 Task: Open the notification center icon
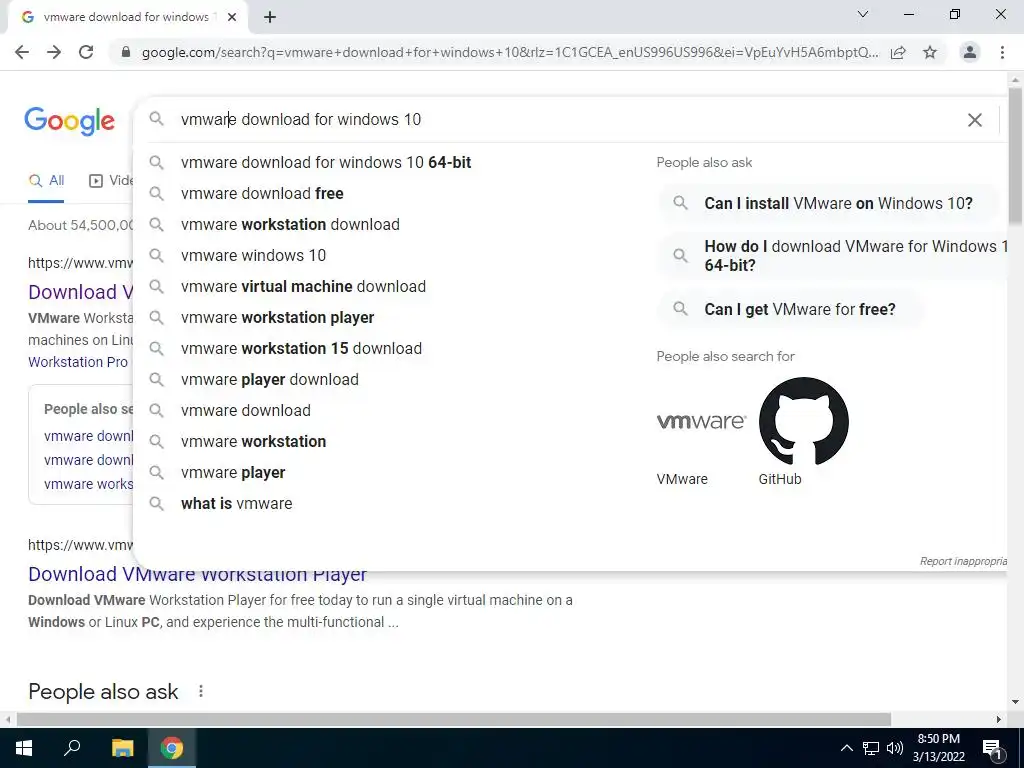click(x=992, y=748)
